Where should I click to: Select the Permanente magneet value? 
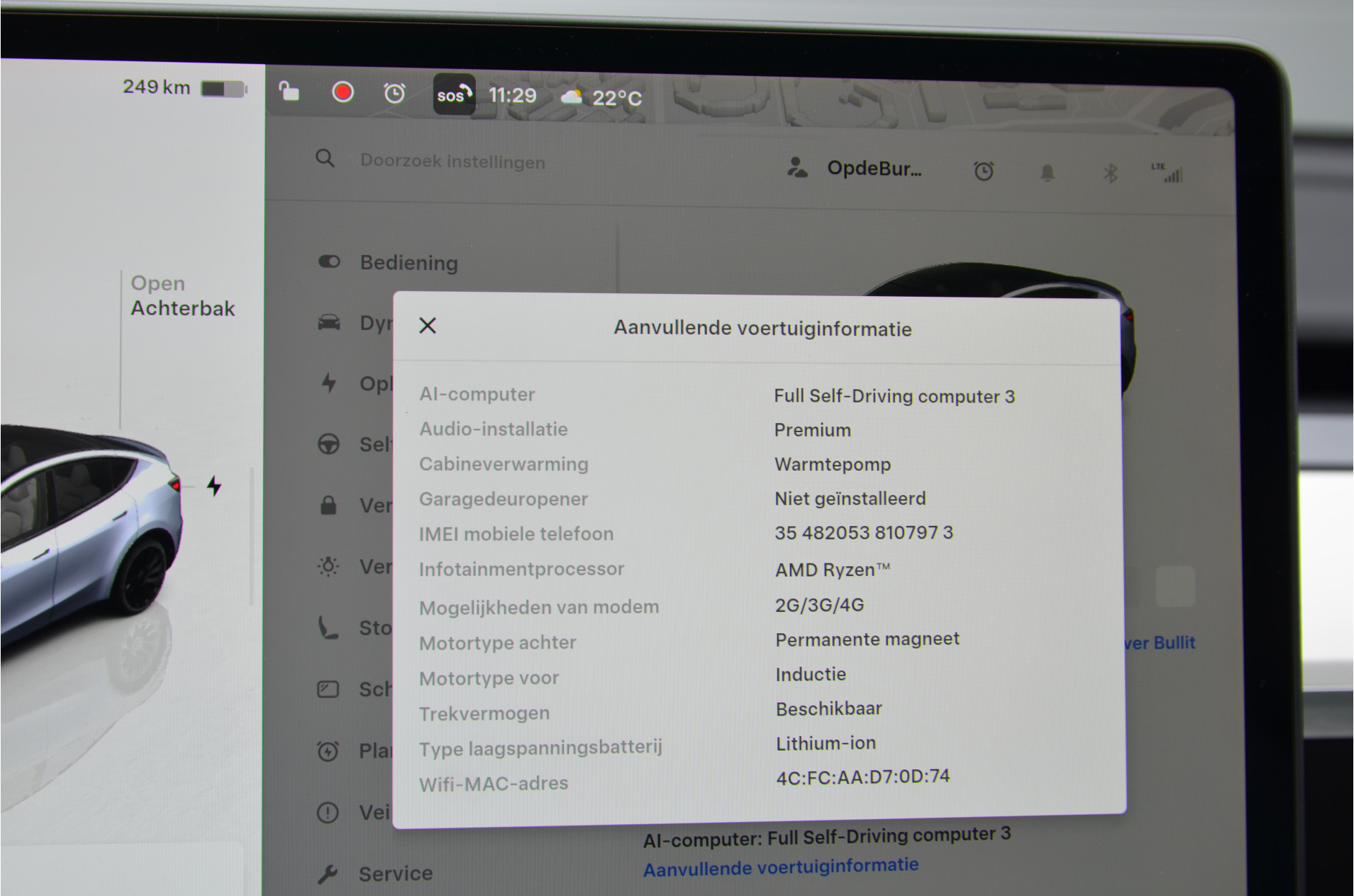867,639
